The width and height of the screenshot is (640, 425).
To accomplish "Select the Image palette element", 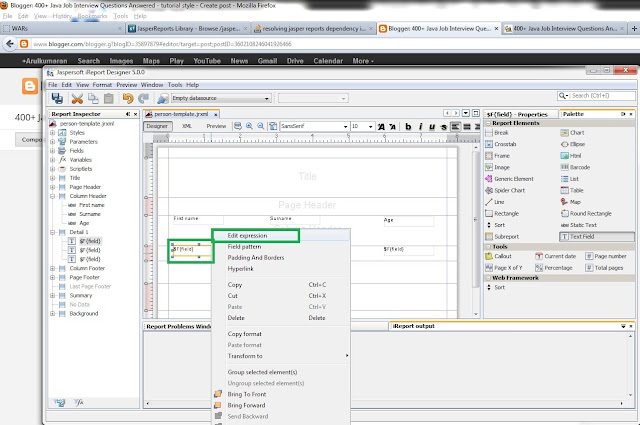I will (x=498, y=167).
